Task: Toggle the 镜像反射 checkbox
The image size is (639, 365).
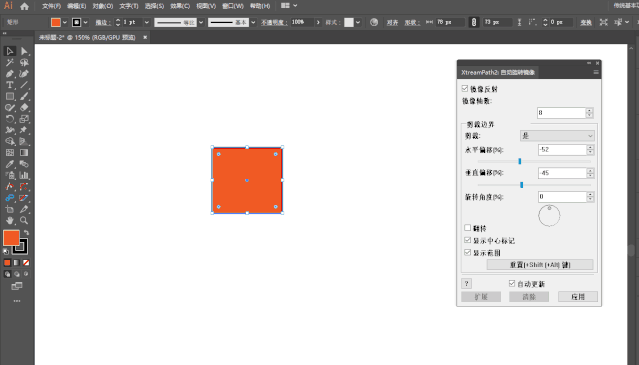Action: [x=465, y=88]
